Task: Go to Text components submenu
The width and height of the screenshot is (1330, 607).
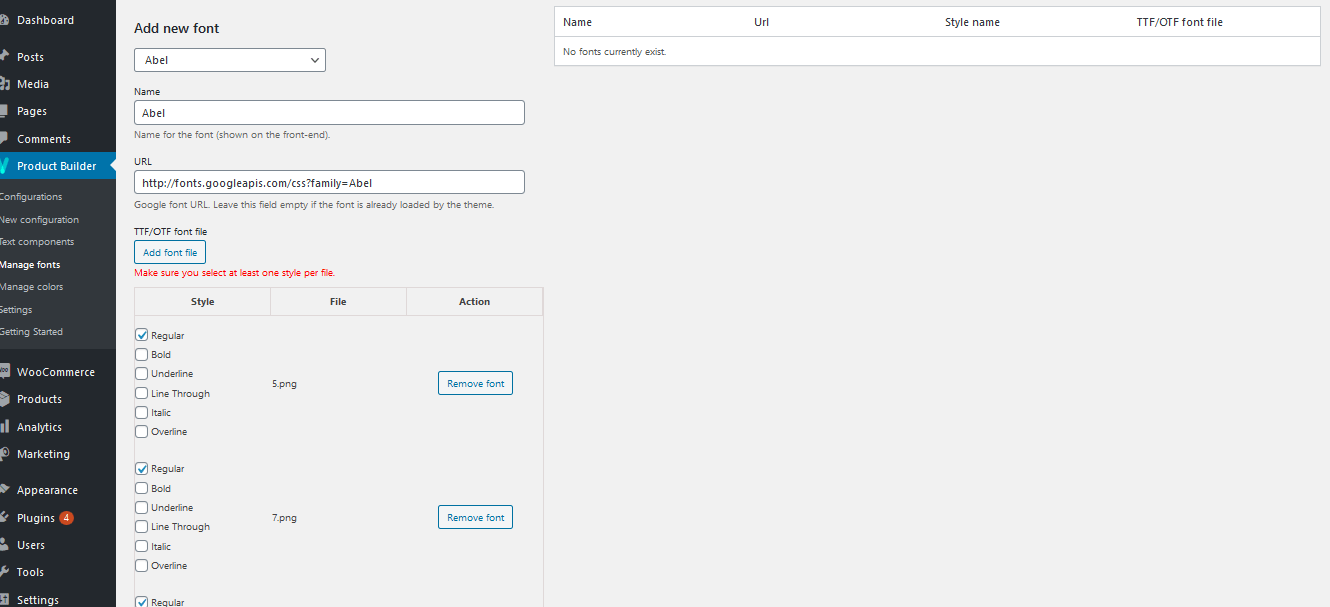Action: pyautogui.click(x=37, y=242)
